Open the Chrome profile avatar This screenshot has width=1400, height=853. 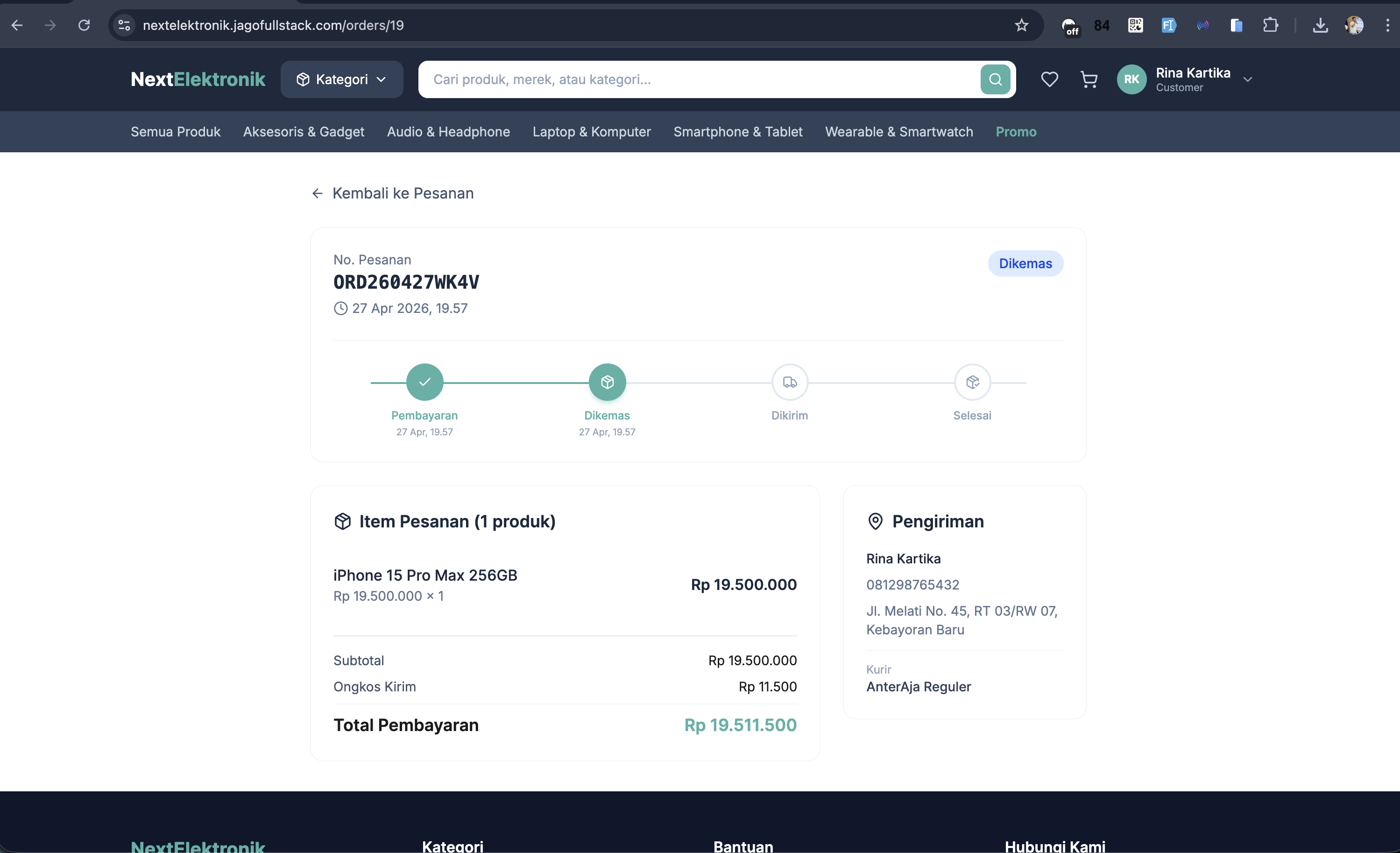pyautogui.click(x=1355, y=25)
